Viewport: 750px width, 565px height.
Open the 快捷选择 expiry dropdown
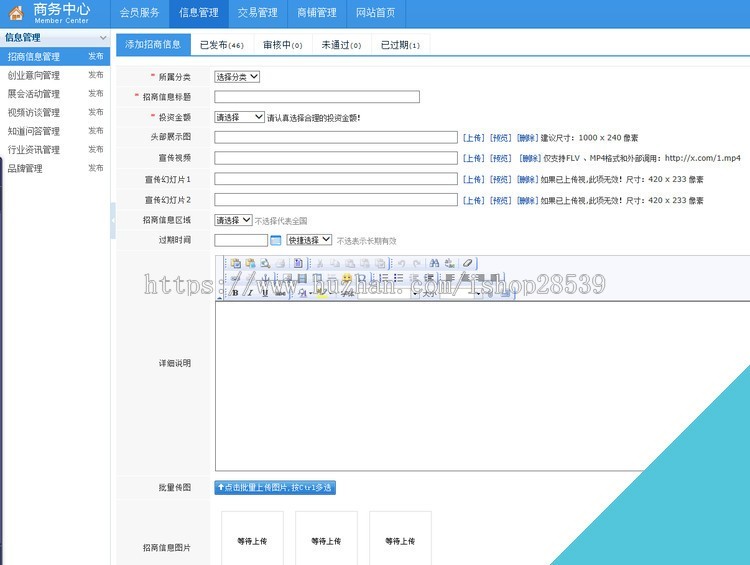click(x=309, y=240)
